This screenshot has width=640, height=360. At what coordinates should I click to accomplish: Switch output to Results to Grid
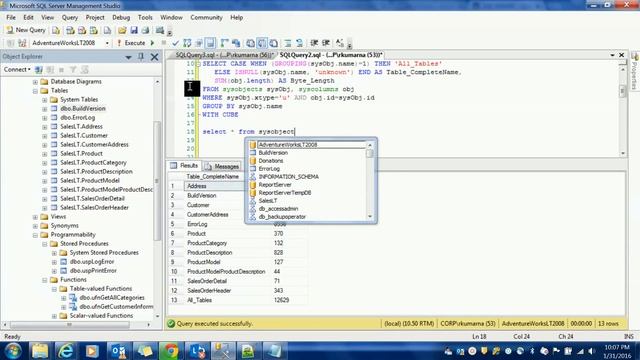coord(262,43)
